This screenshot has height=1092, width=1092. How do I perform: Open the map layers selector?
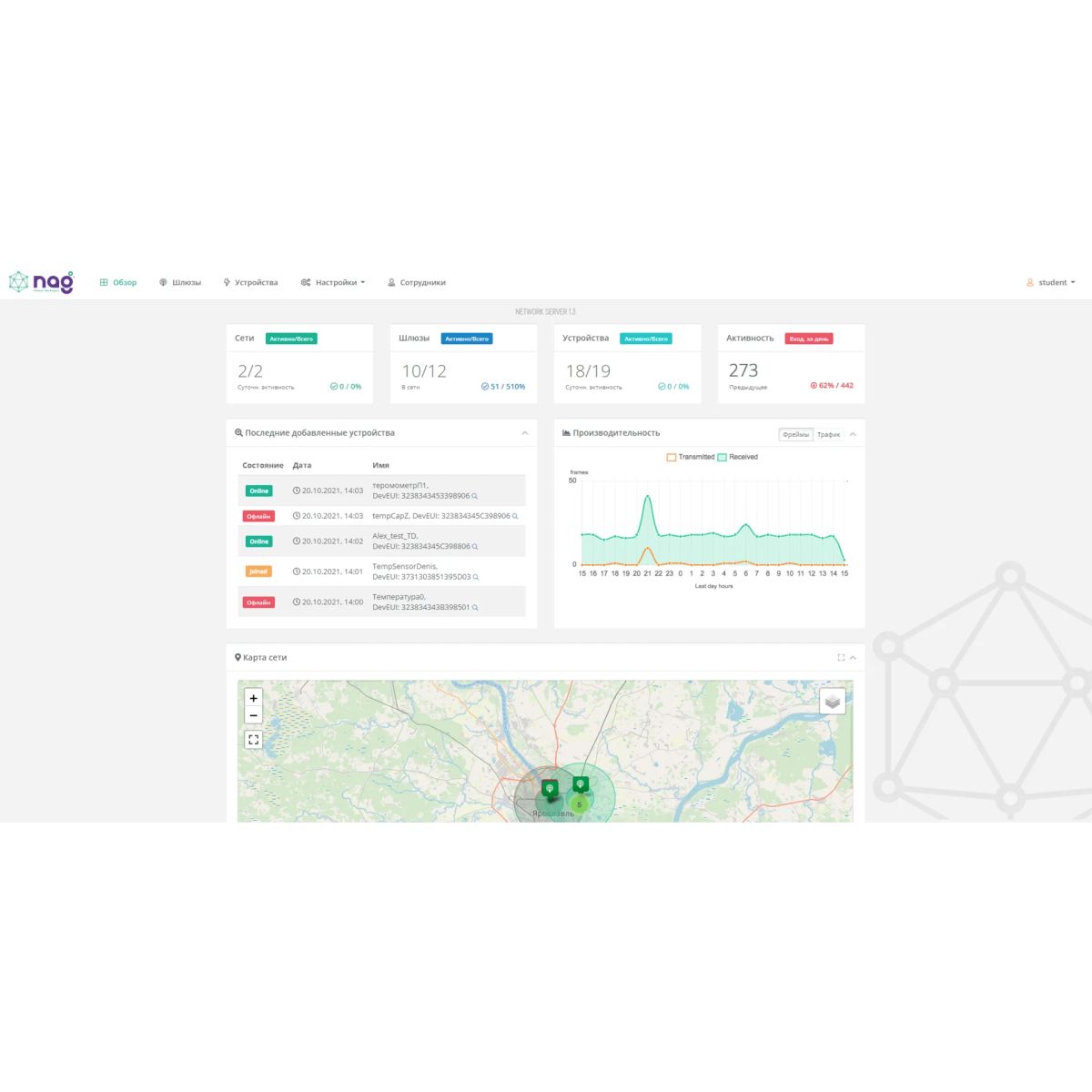tap(832, 702)
